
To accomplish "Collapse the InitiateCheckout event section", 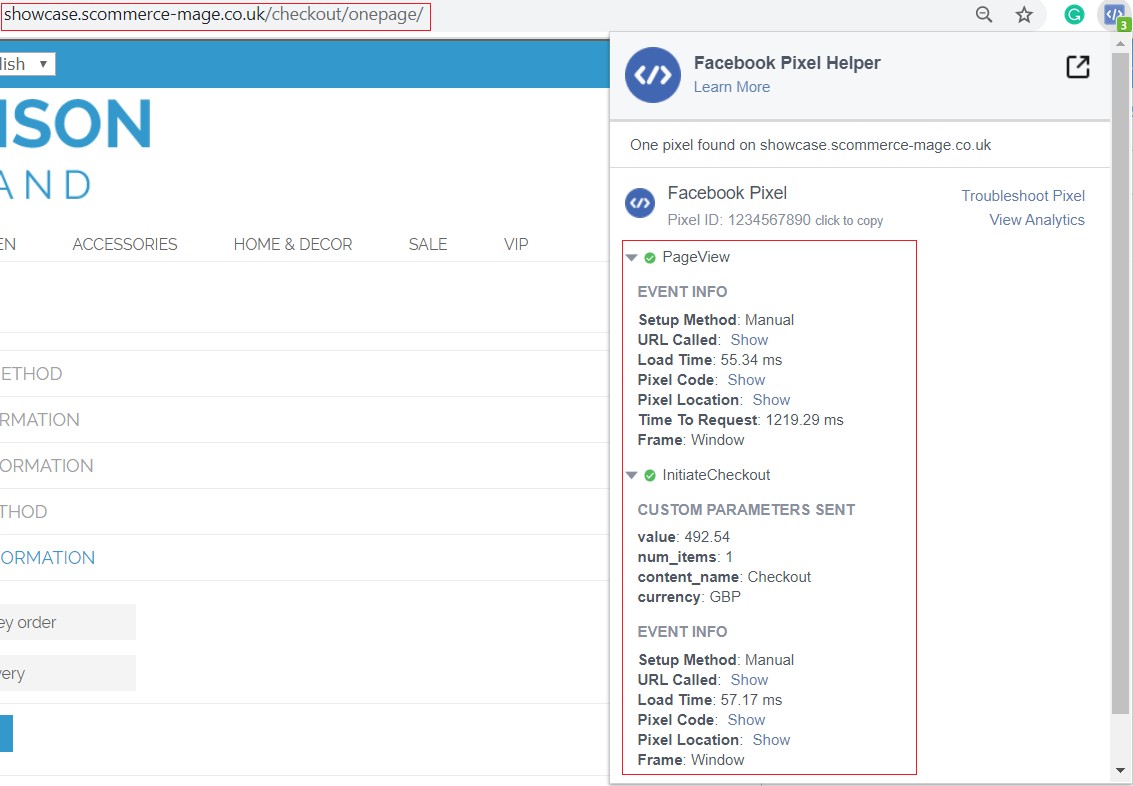I will point(631,476).
